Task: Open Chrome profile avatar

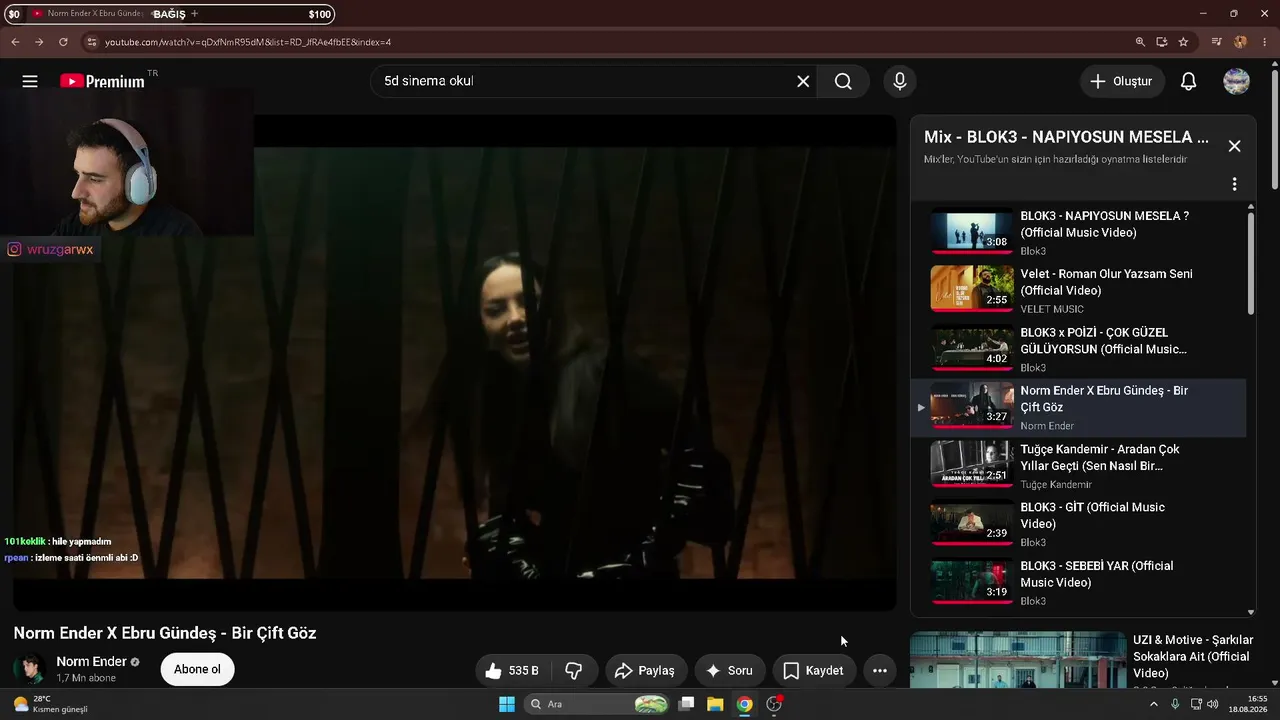Action: (1240, 42)
